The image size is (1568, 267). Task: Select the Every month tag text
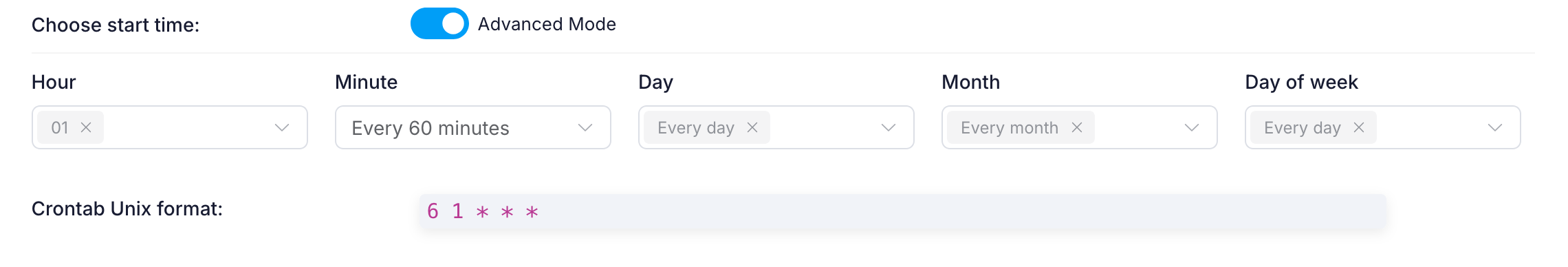click(1010, 127)
